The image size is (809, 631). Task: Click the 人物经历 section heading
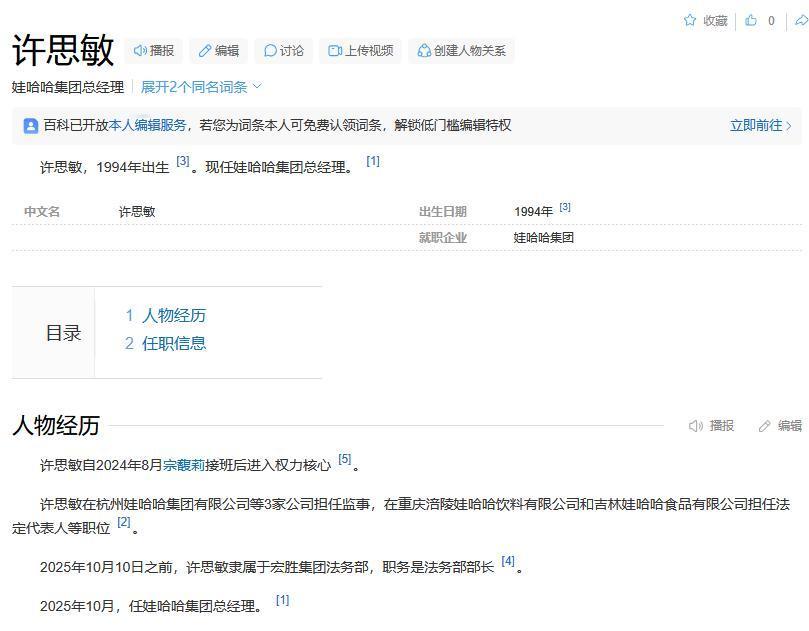56,426
